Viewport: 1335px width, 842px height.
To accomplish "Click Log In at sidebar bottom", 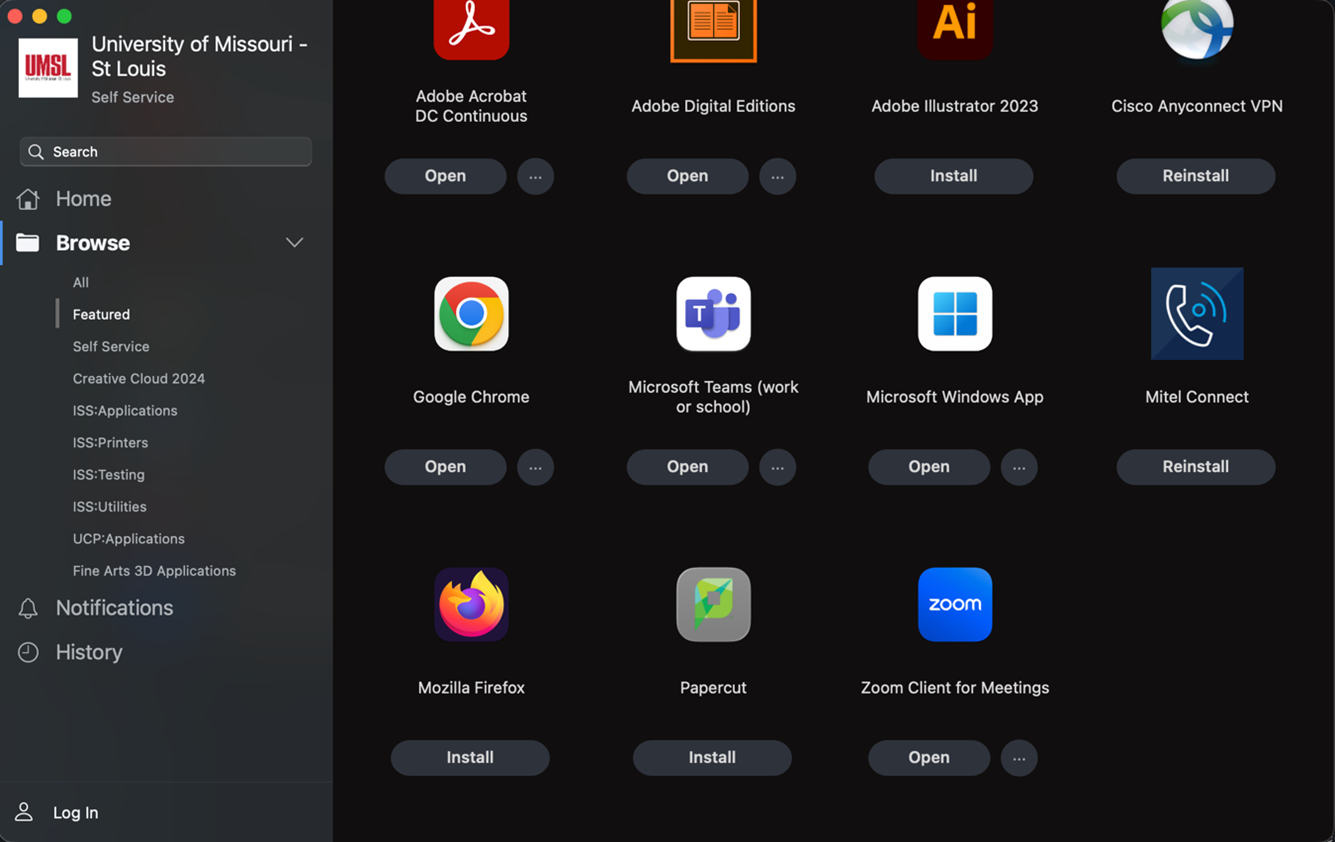I will click(75, 813).
